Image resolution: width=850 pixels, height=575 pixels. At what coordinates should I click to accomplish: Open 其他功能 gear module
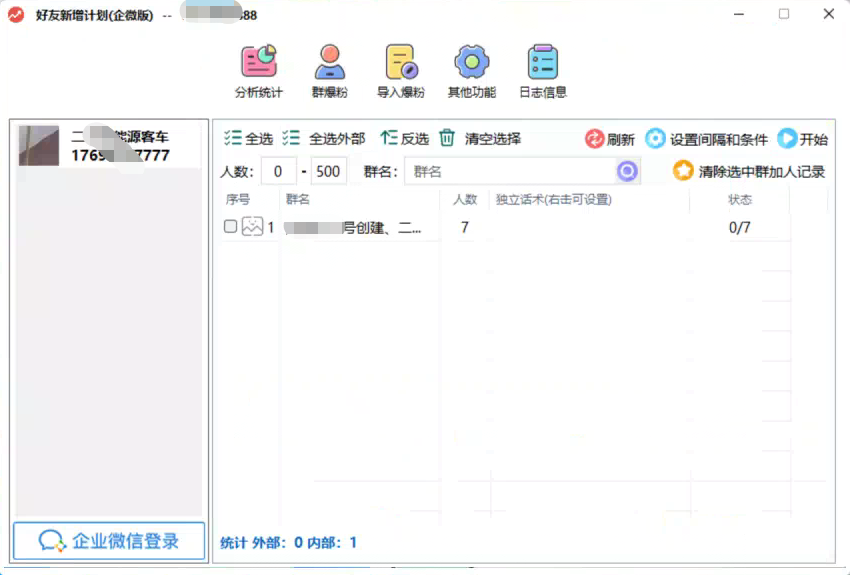[472, 71]
